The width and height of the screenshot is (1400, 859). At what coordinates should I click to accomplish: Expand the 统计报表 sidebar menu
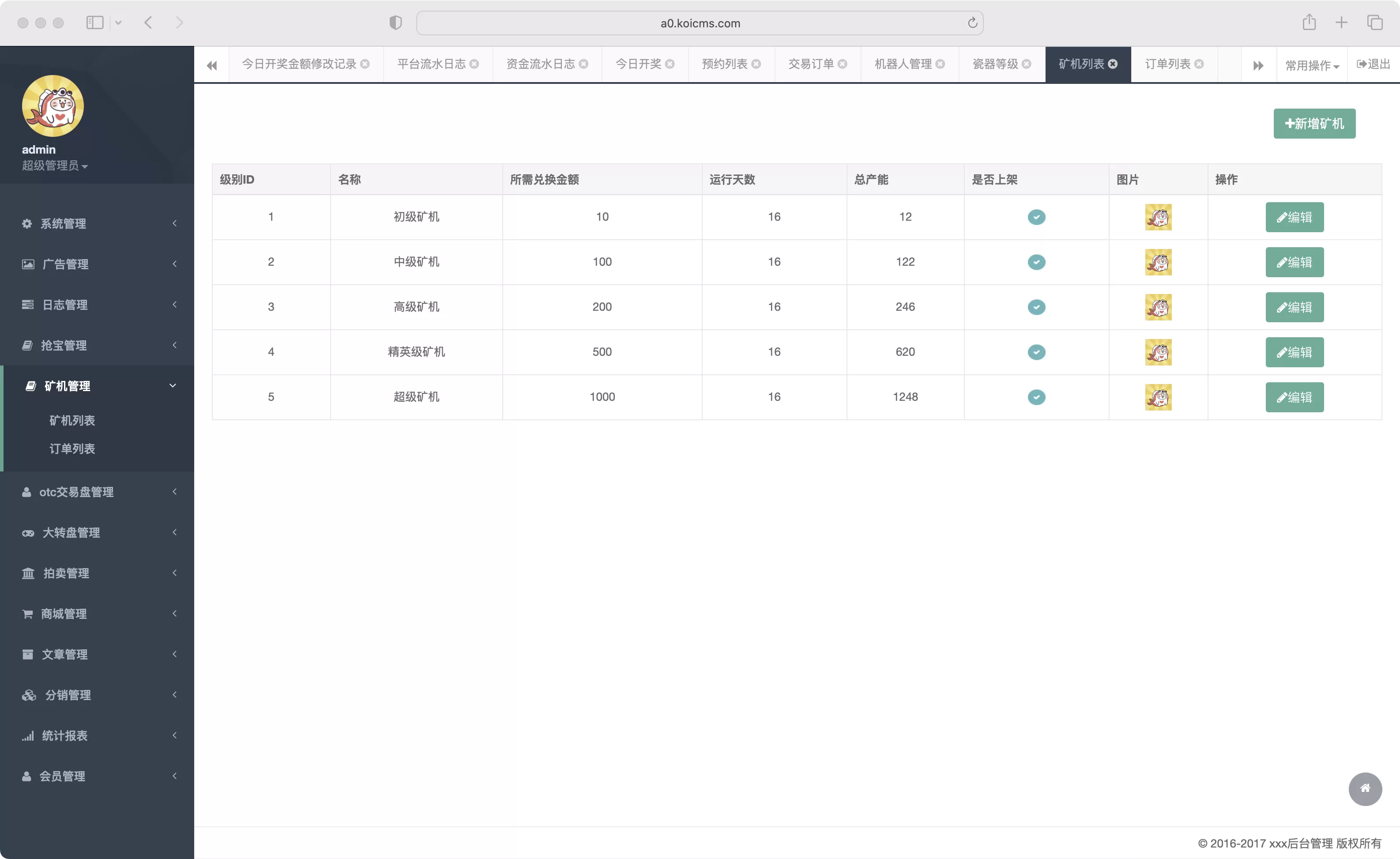(x=97, y=736)
